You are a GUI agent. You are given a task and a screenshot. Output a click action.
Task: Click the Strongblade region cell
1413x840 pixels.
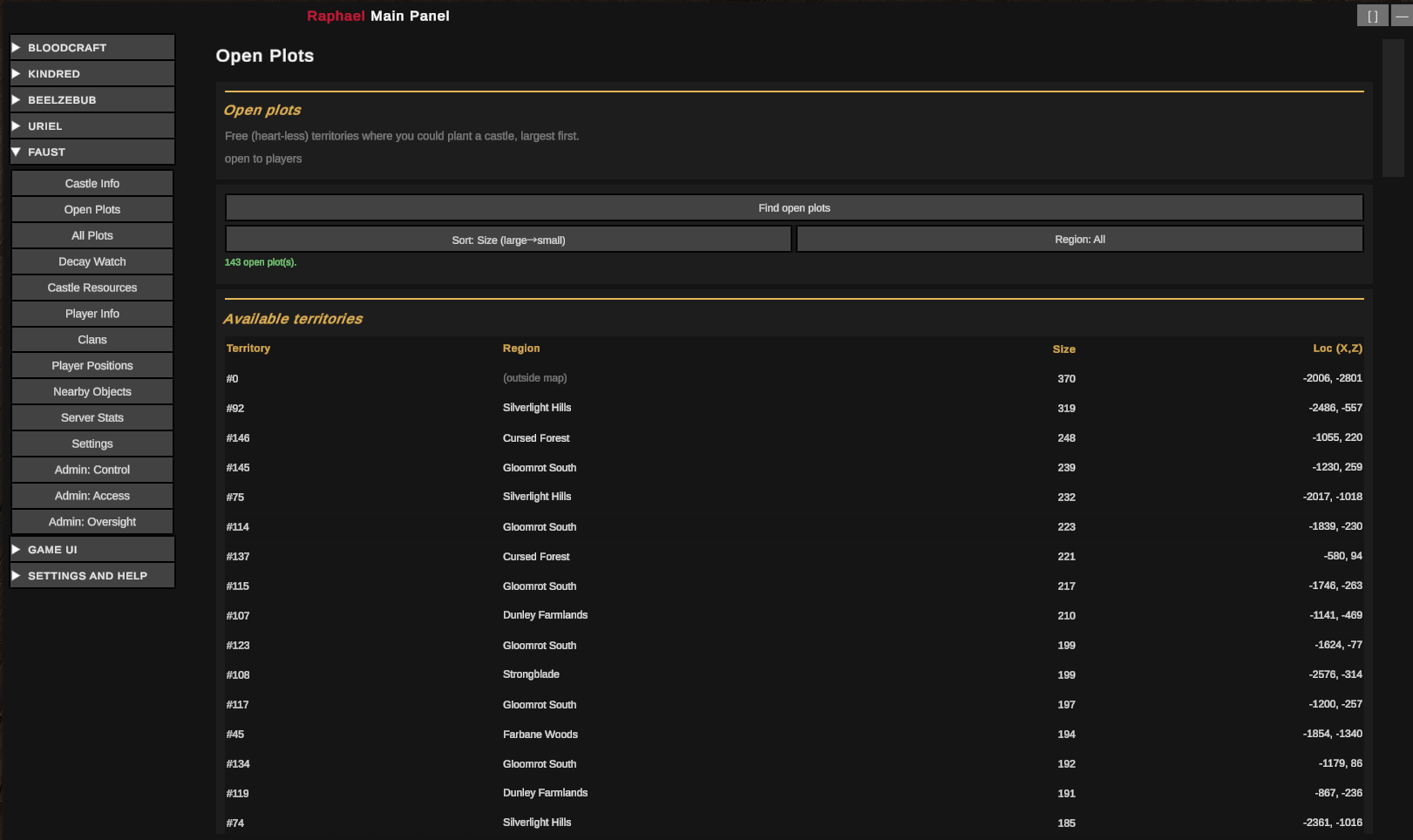[x=531, y=674]
